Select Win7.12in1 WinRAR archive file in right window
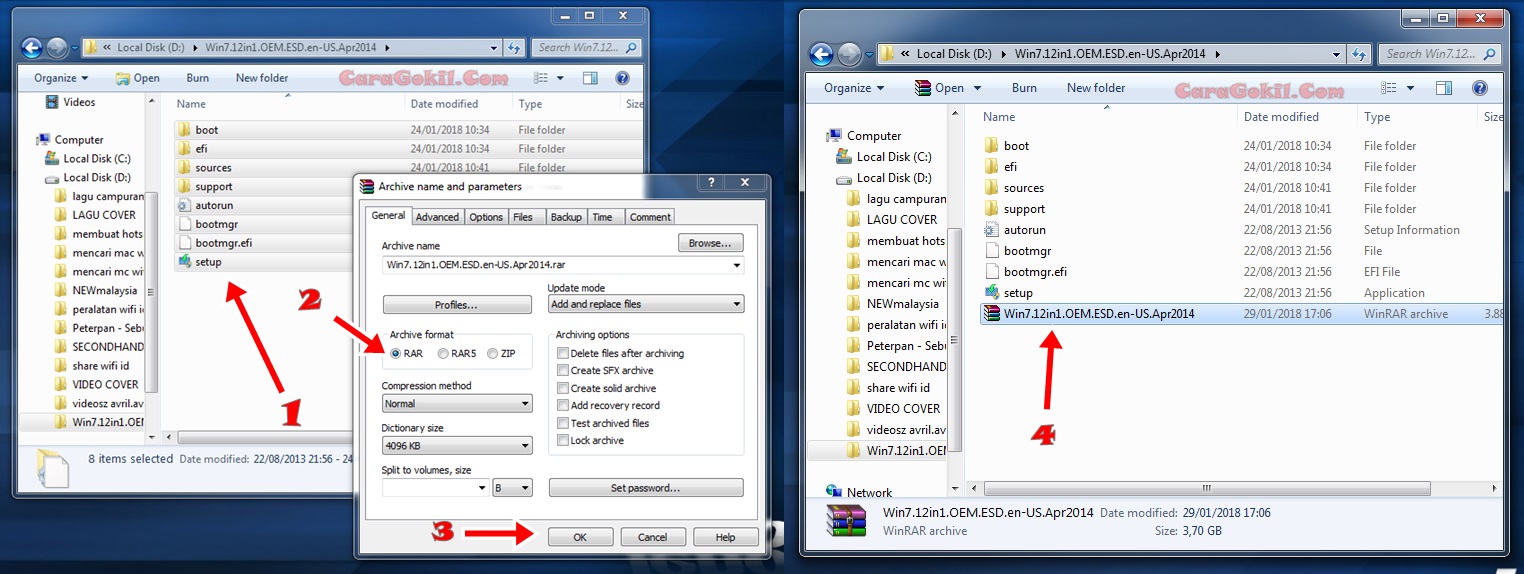The height and width of the screenshot is (574, 1524). tap(1099, 314)
